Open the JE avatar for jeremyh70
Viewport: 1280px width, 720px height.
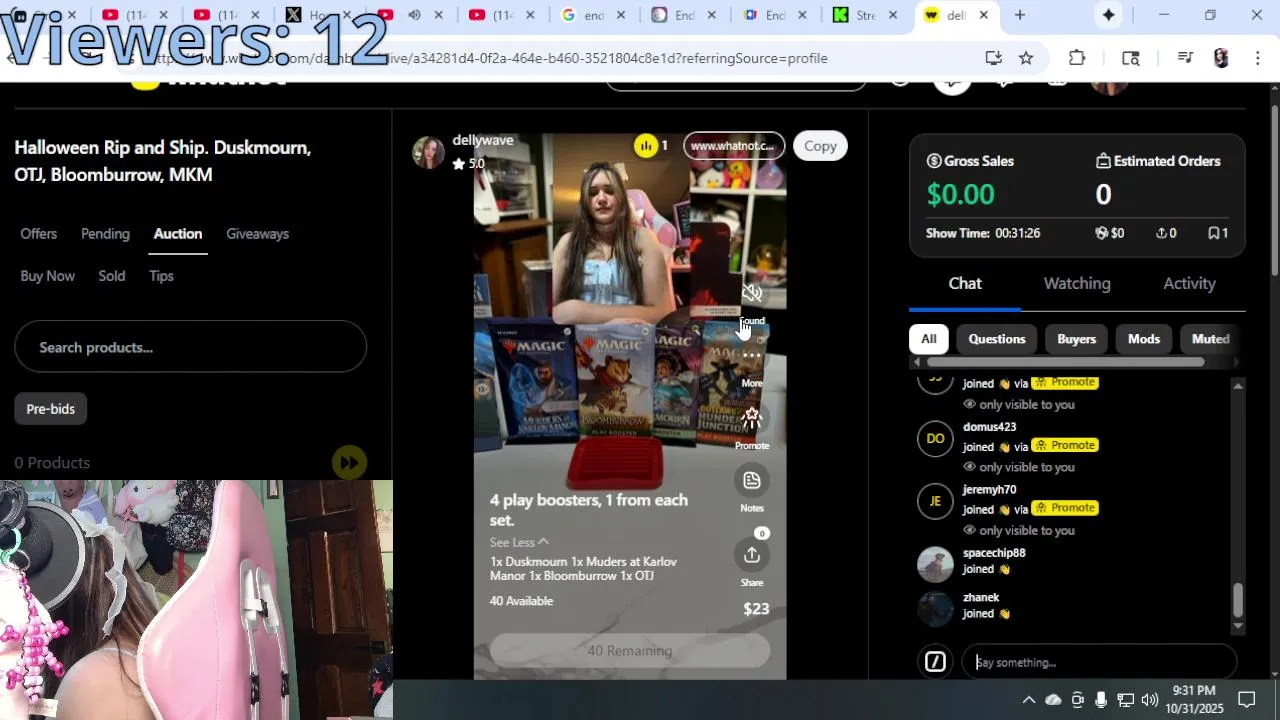(935, 501)
